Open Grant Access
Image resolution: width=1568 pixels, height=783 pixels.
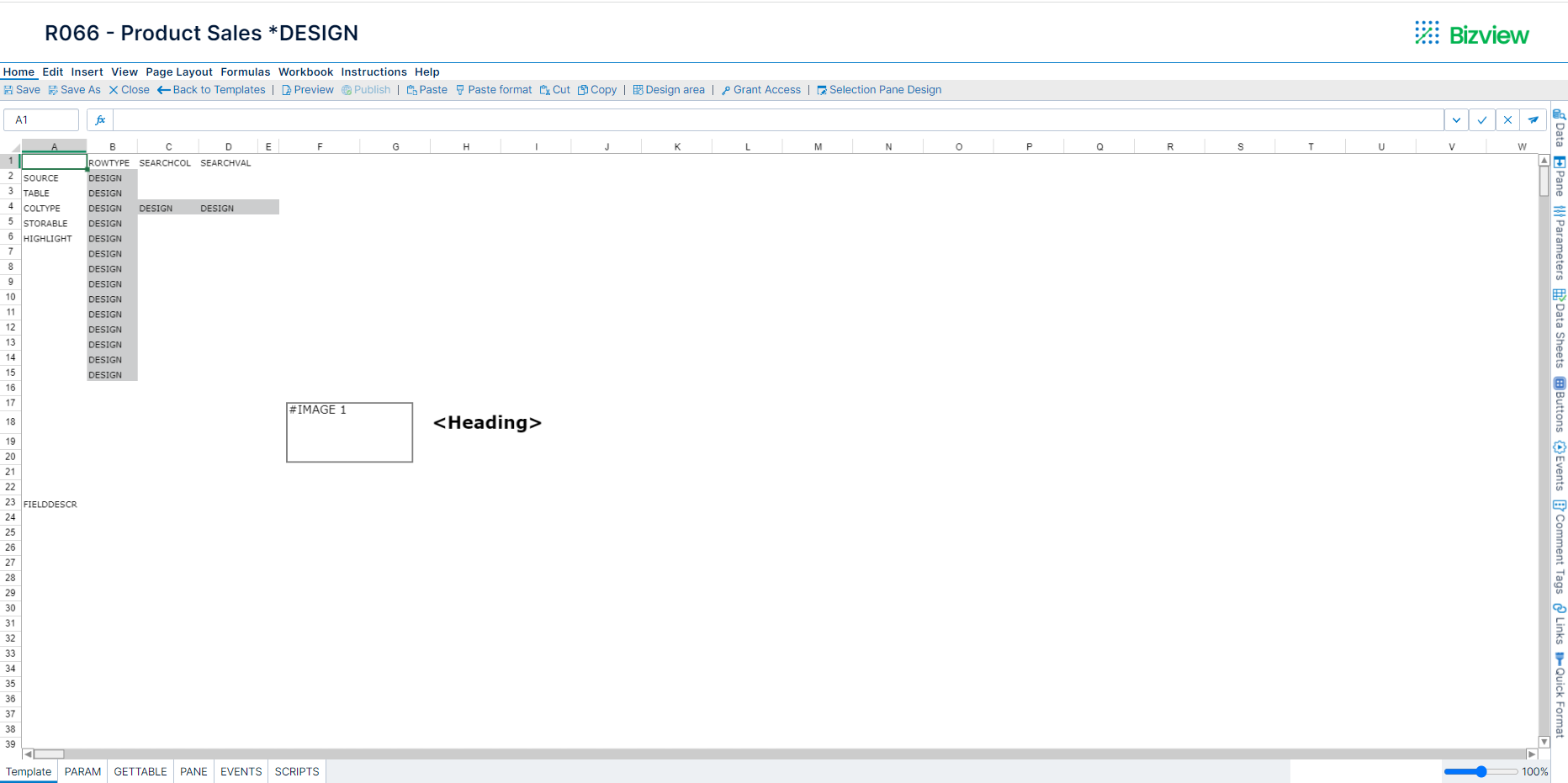click(x=760, y=89)
